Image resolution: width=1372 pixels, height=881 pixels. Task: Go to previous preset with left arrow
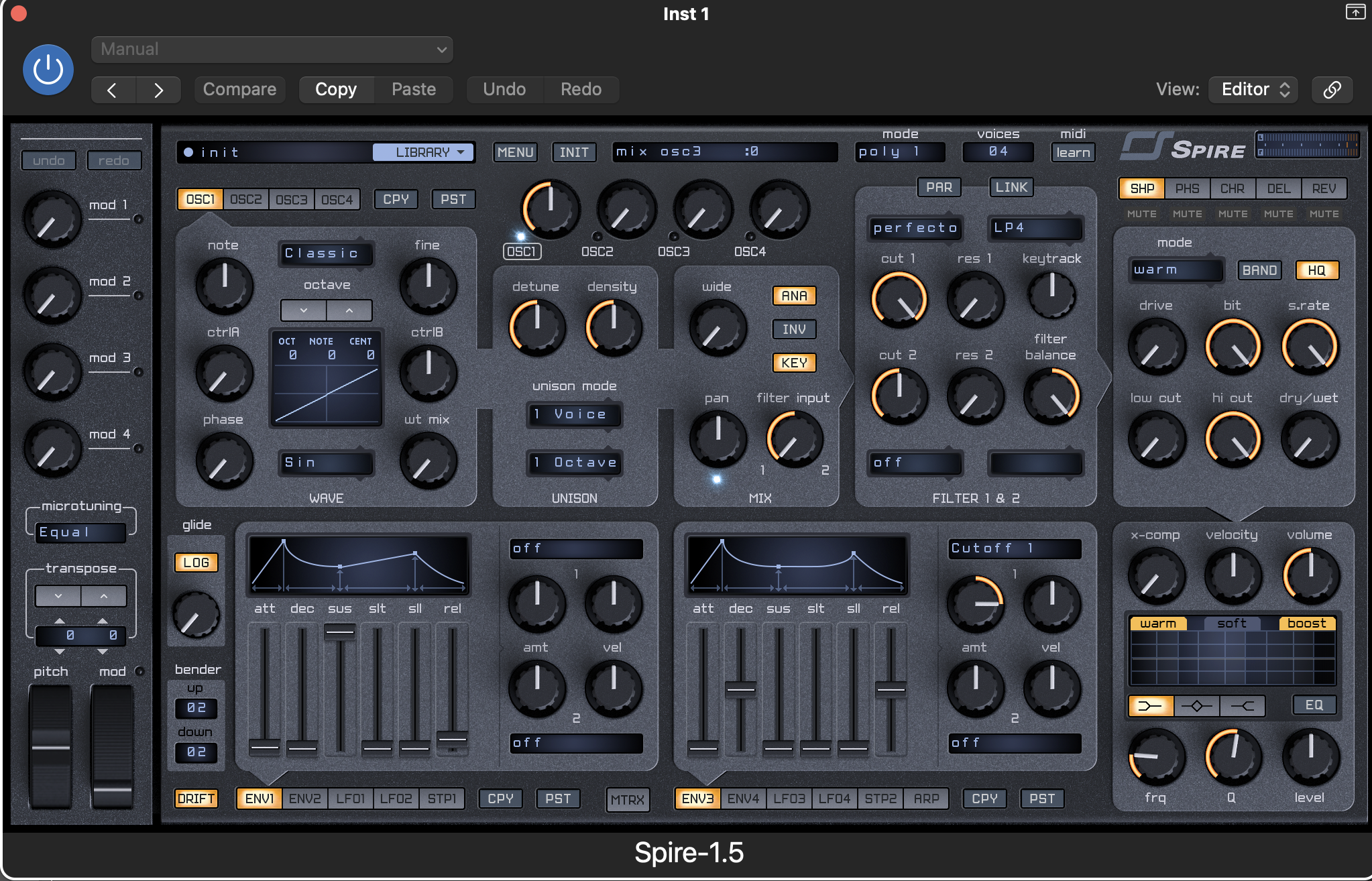pos(113,90)
